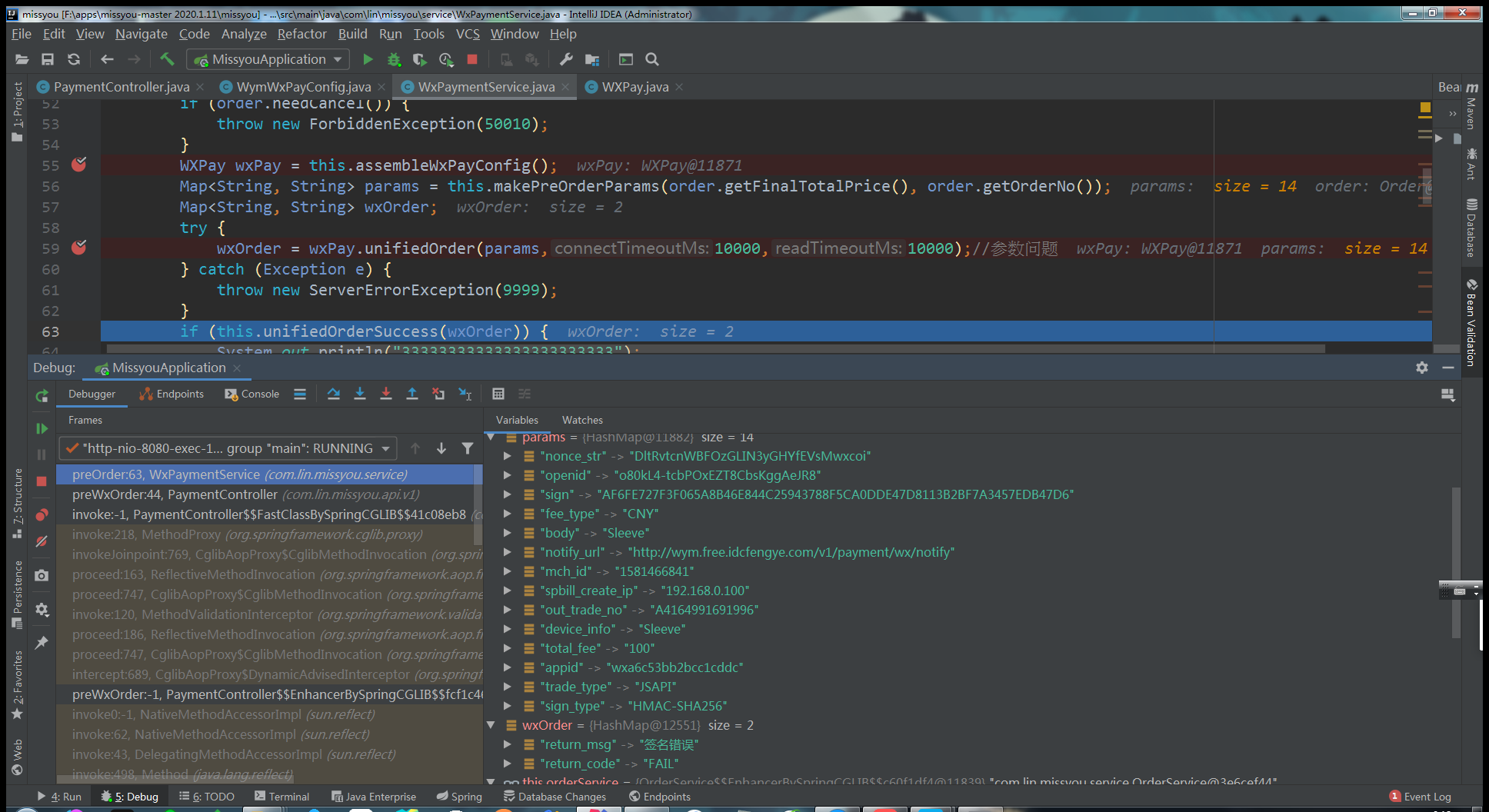
Task: Open the Event Log
Action: 1420,797
